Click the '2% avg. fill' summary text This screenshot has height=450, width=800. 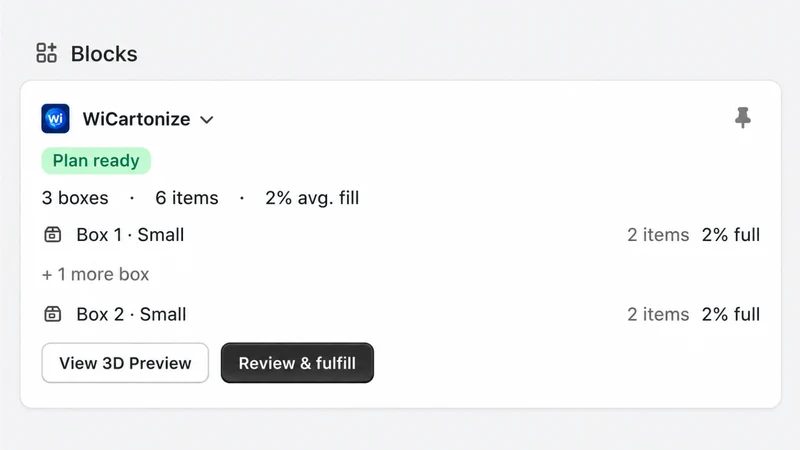pos(312,198)
